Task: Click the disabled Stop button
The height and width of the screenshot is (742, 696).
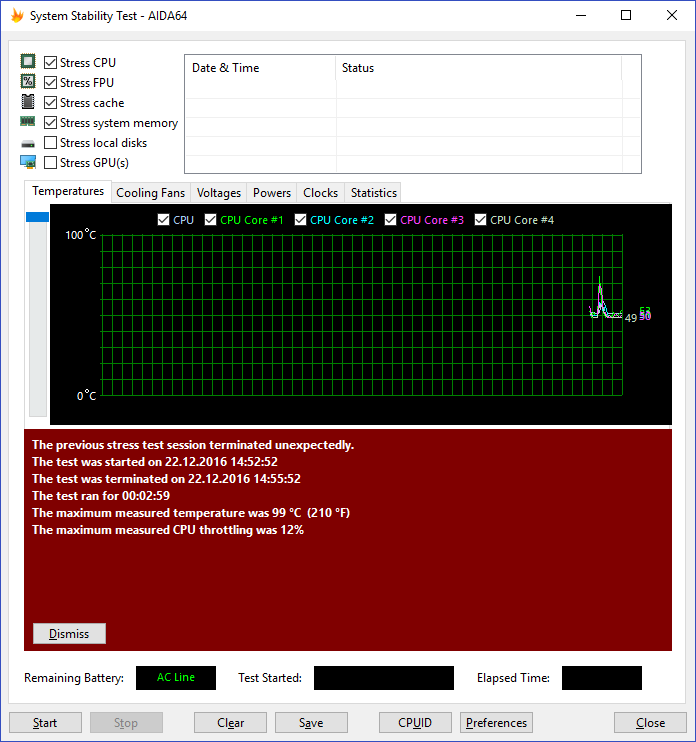Action: pos(126,723)
